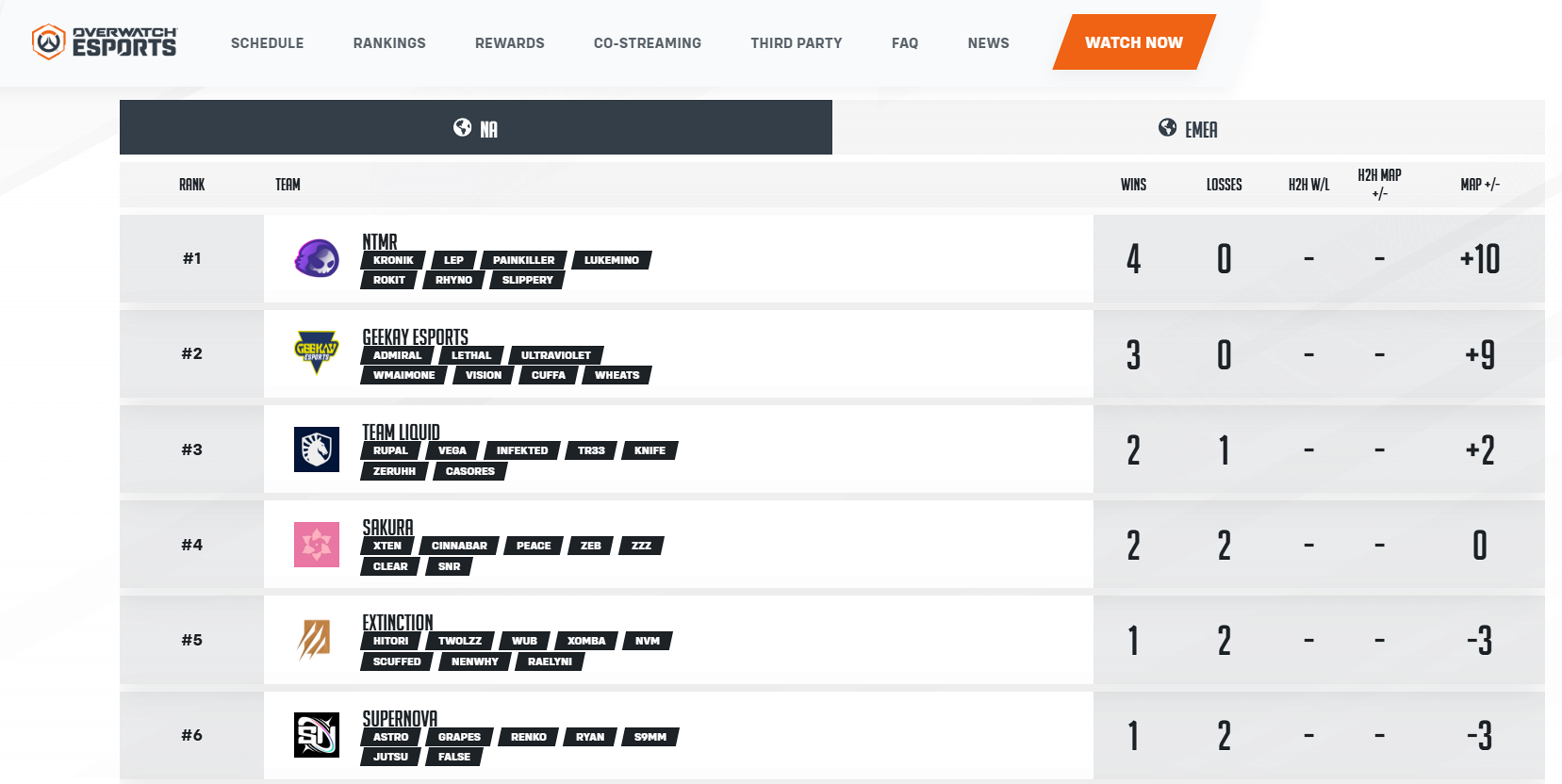Select player tag ZZZ

[x=642, y=546]
